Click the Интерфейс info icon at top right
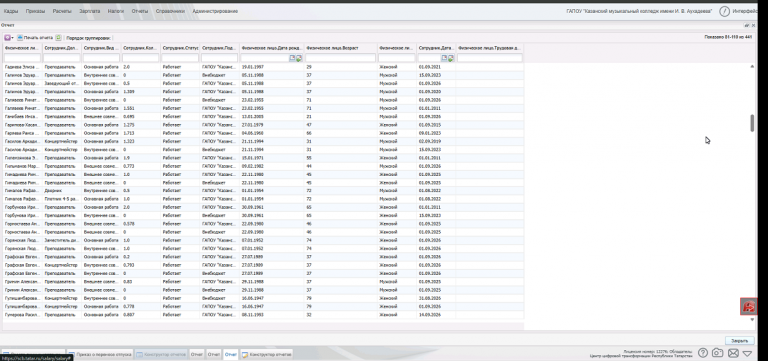 (x=724, y=11)
